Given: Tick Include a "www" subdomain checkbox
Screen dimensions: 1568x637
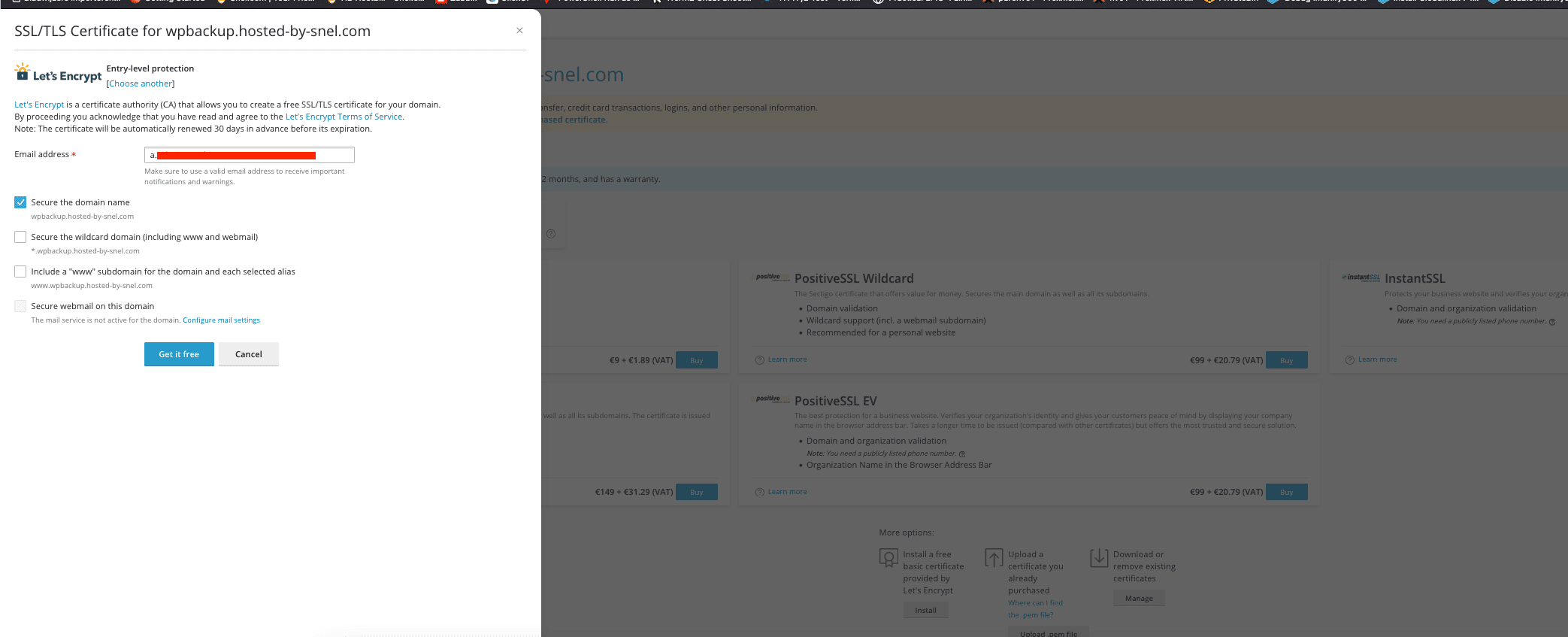Looking at the screenshot, I should click(x=20, y=271).
